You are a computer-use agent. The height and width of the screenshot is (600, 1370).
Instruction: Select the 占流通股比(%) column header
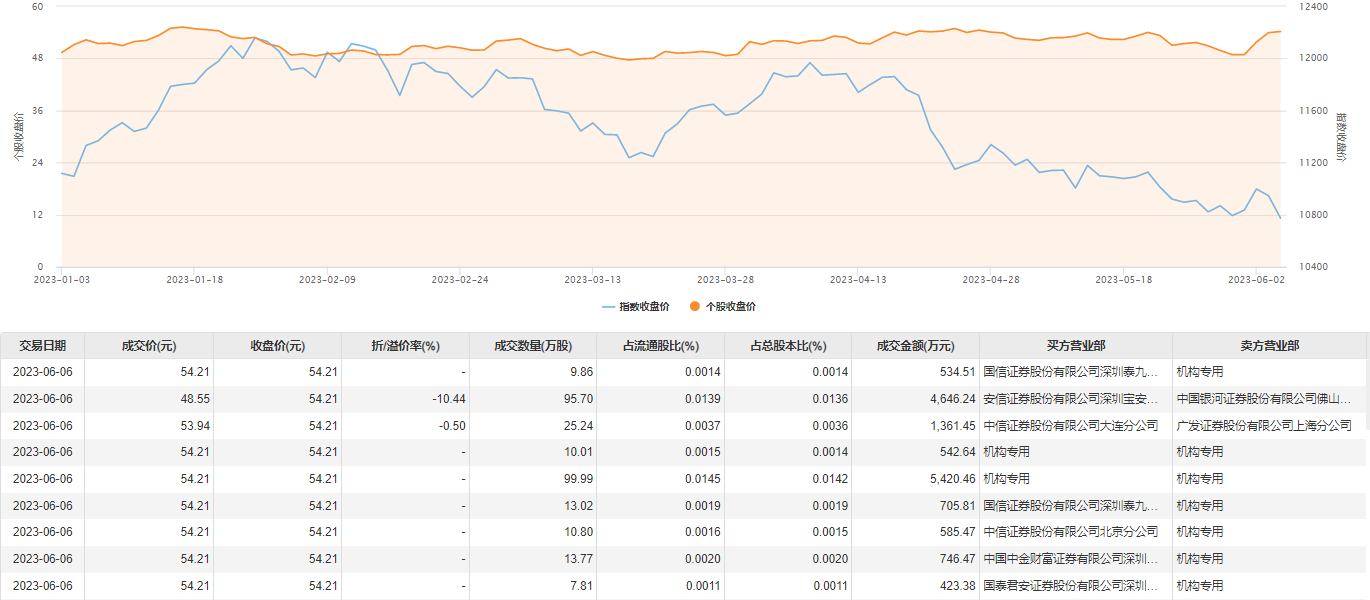[660, 346]
